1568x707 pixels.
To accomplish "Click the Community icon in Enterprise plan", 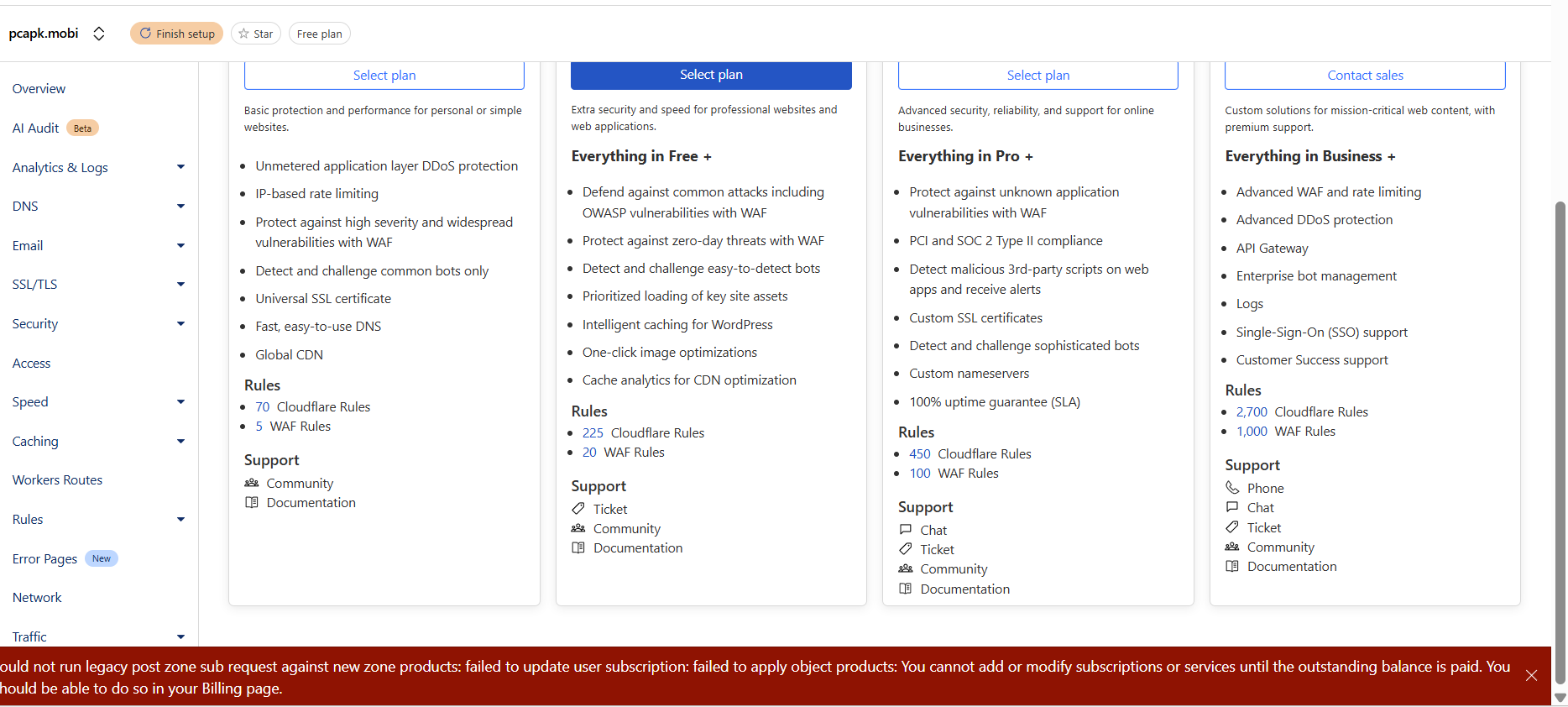I will coord(1232,547).
